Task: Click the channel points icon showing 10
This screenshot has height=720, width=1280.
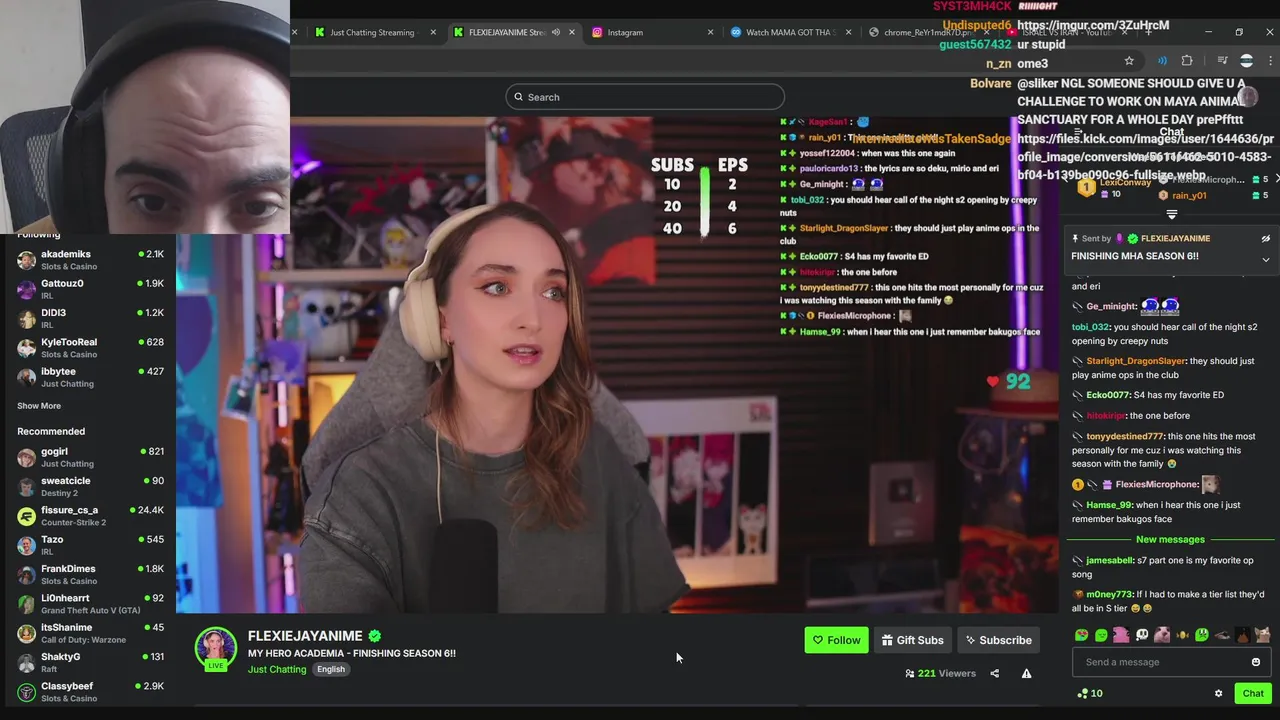Action: pyautogui.click(x=1089, y=693)
